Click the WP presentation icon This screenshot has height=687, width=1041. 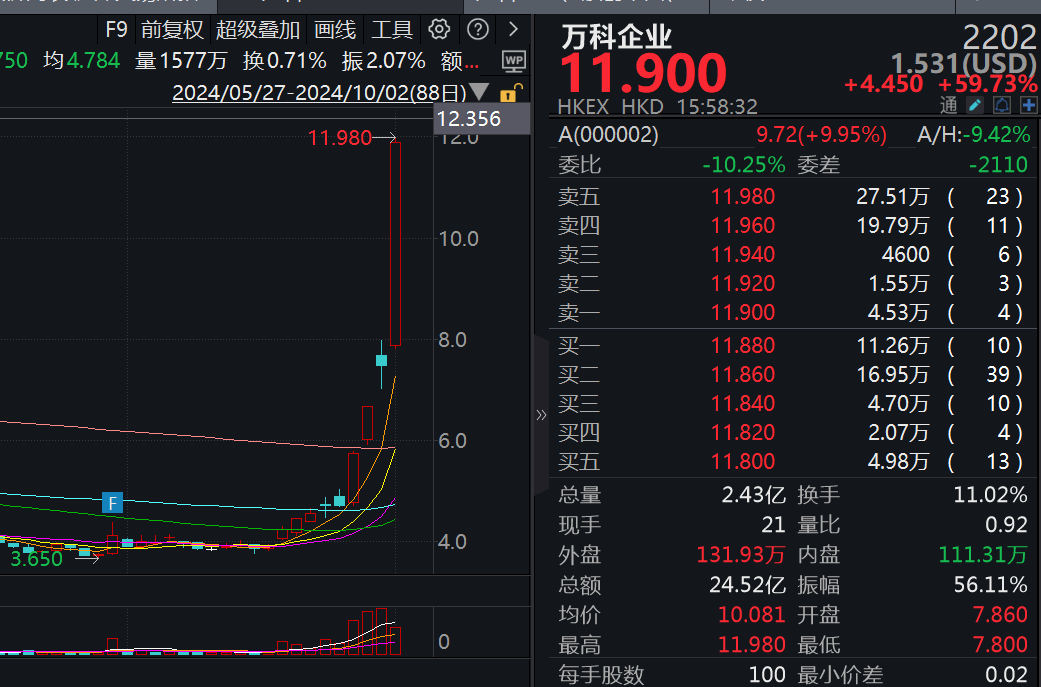click(x=514, y=62)
